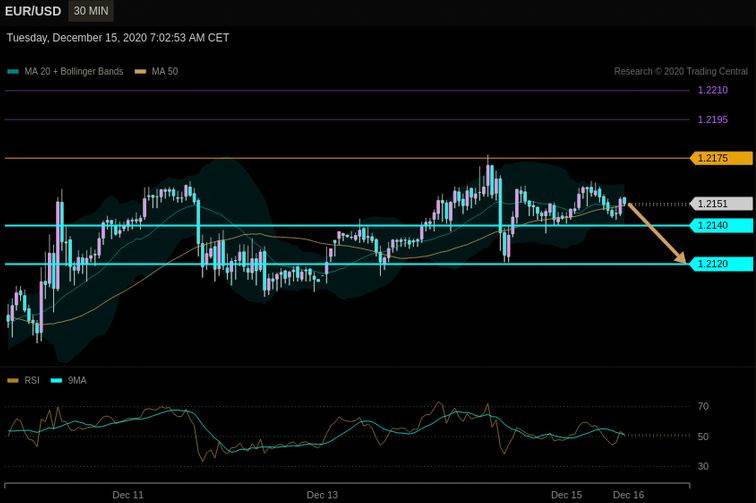
Task: Click the RSI 30 axis value
Action: [703, 466]
